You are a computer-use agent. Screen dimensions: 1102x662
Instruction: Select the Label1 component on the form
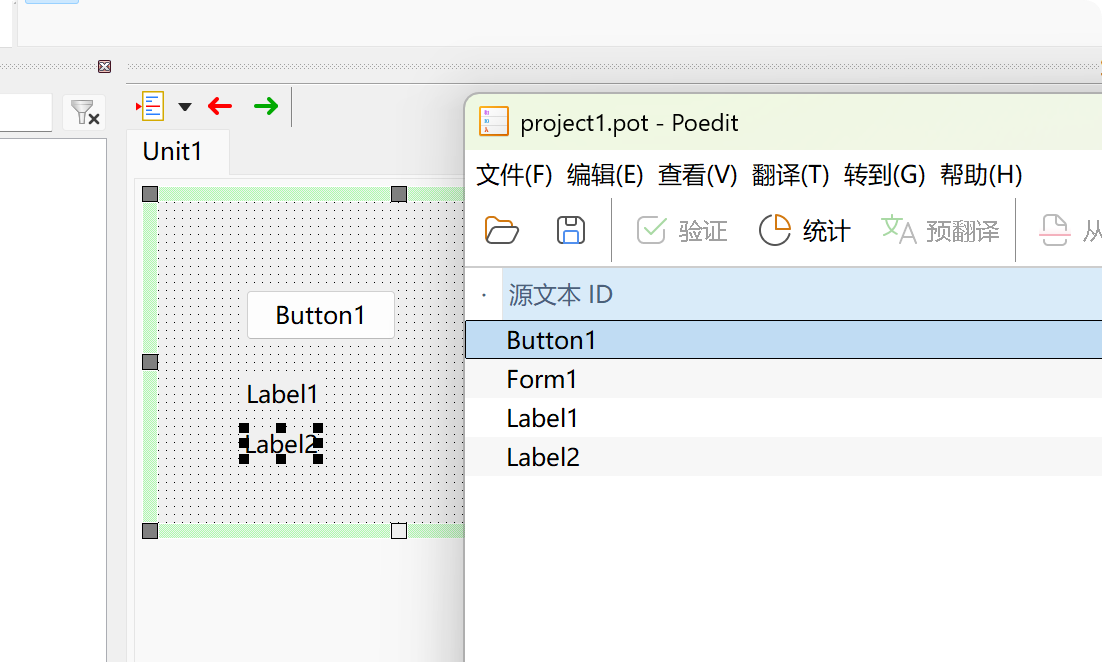pyautogui.click(x=282, y=394)
